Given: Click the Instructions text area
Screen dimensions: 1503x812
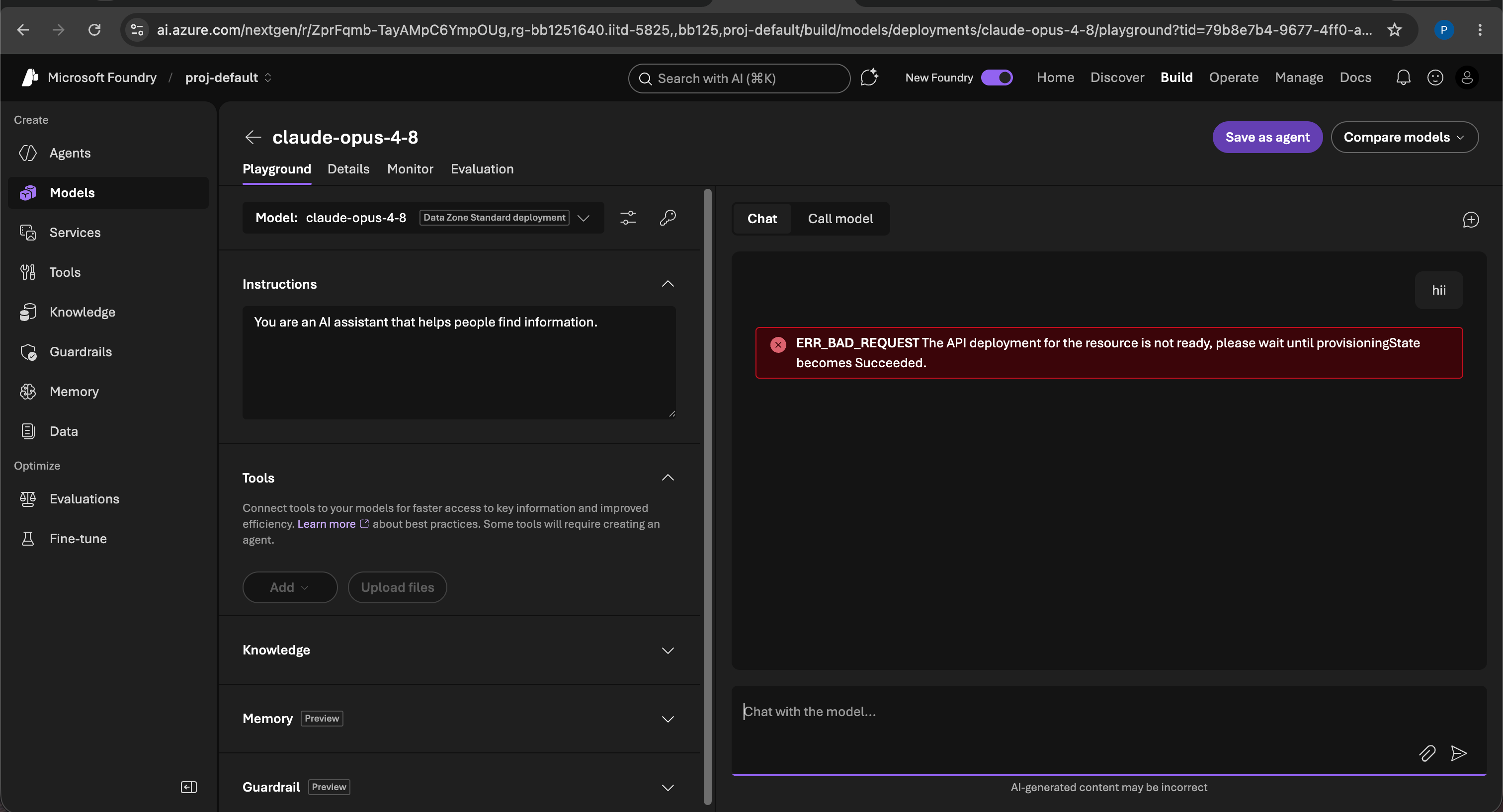Looking at the screenshot, I should tap(459, 362).
